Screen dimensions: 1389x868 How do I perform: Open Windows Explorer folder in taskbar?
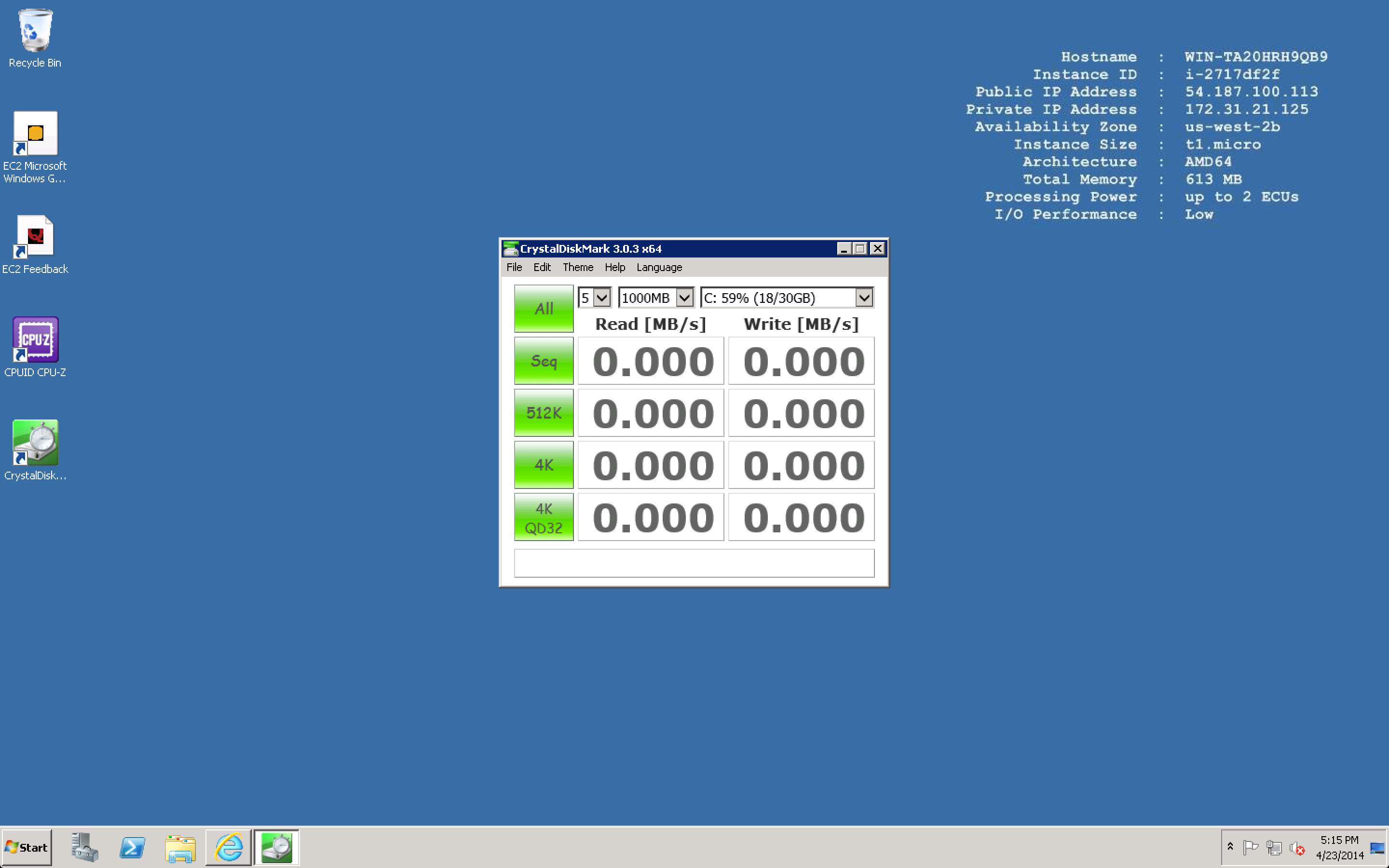[180, 847]
